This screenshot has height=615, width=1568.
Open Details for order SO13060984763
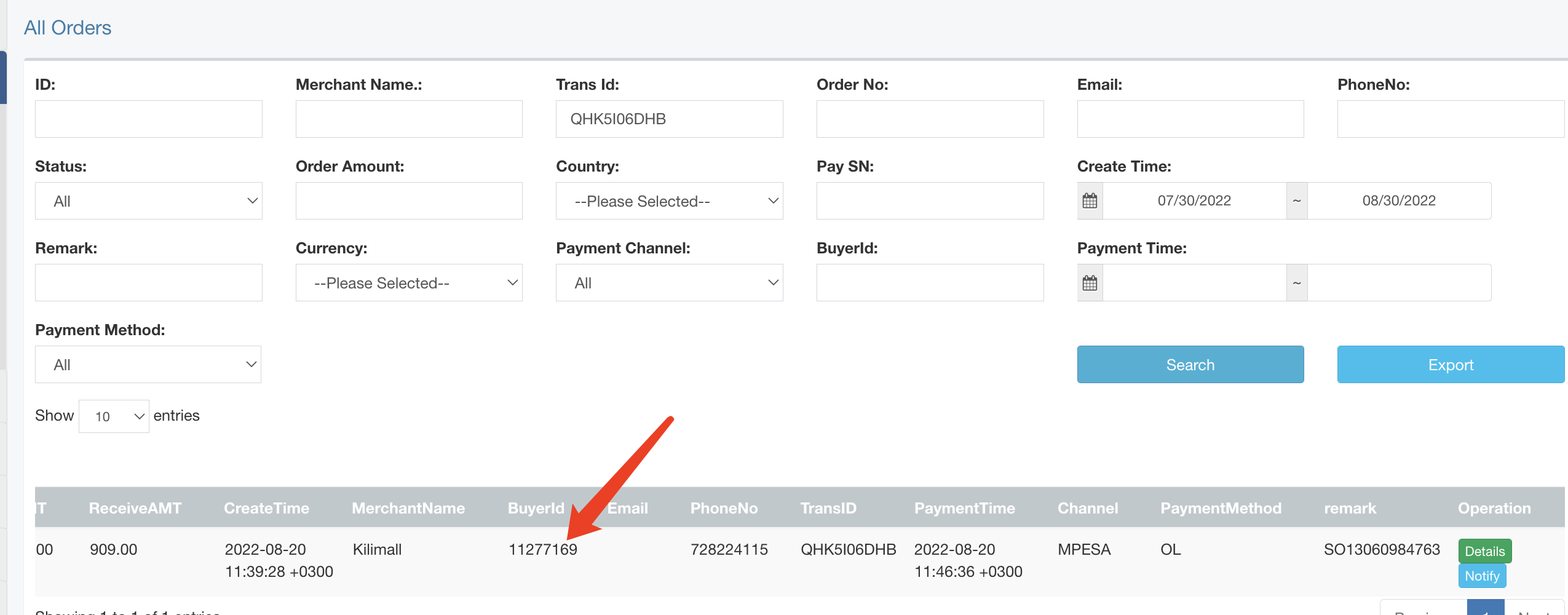pyautogui.click(x=1484, y=550)
